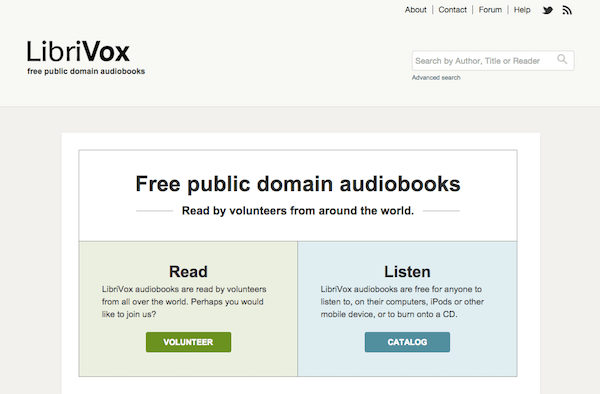Click the paragraph beginning 'LibriVox audiobooks are free for anyone'
Viewport: 600px width, 394px height.
click(402, 302)
